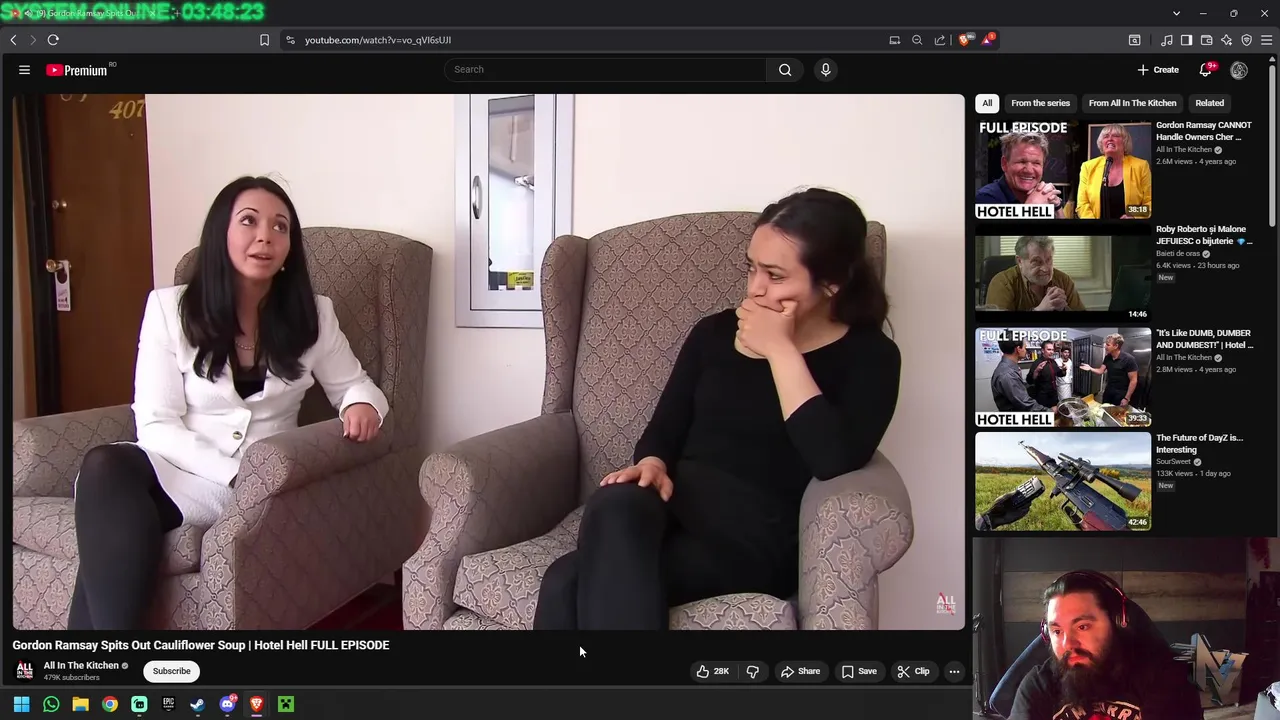Select the All filter chip
1280x720 pixels.
(x=987, y=103)
